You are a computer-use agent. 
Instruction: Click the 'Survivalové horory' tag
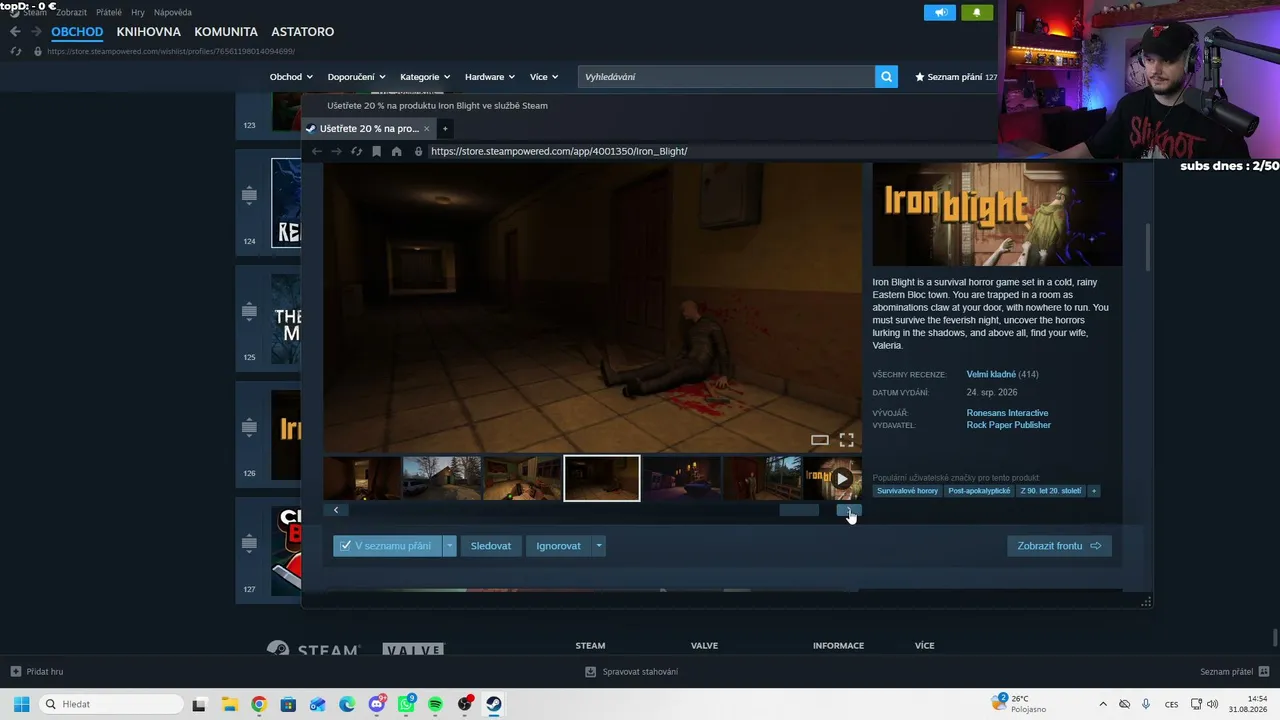[x=908, y=491]
